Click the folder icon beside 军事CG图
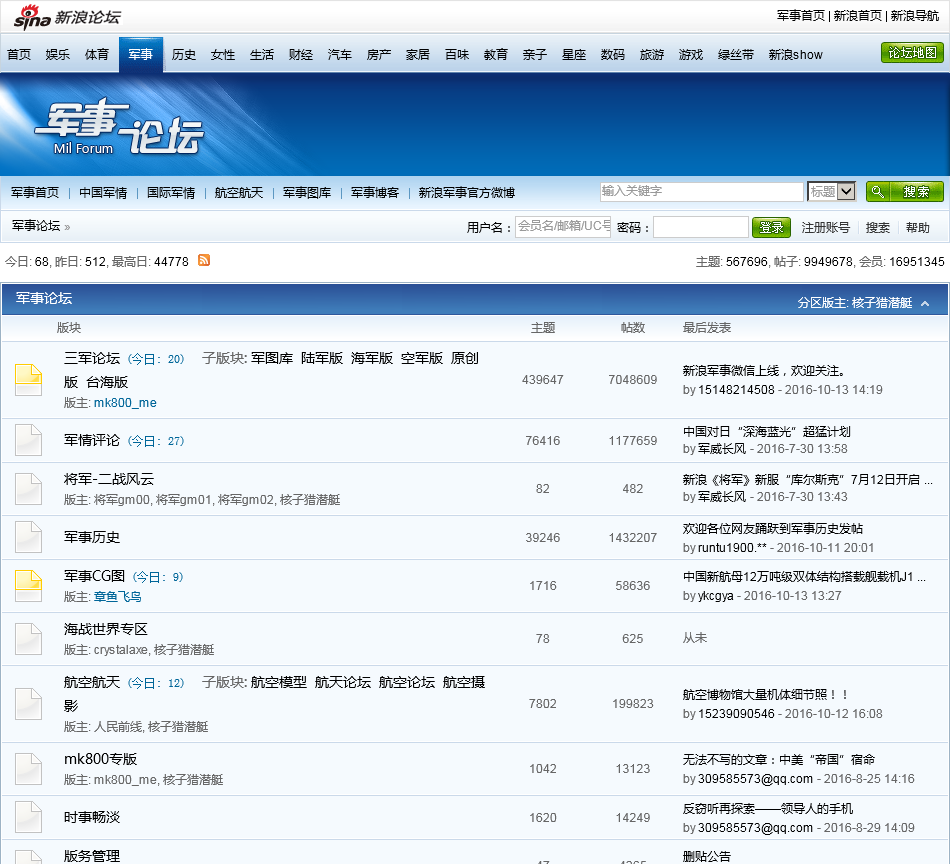The width and height of the screenshot is (950, 864). 28,586
